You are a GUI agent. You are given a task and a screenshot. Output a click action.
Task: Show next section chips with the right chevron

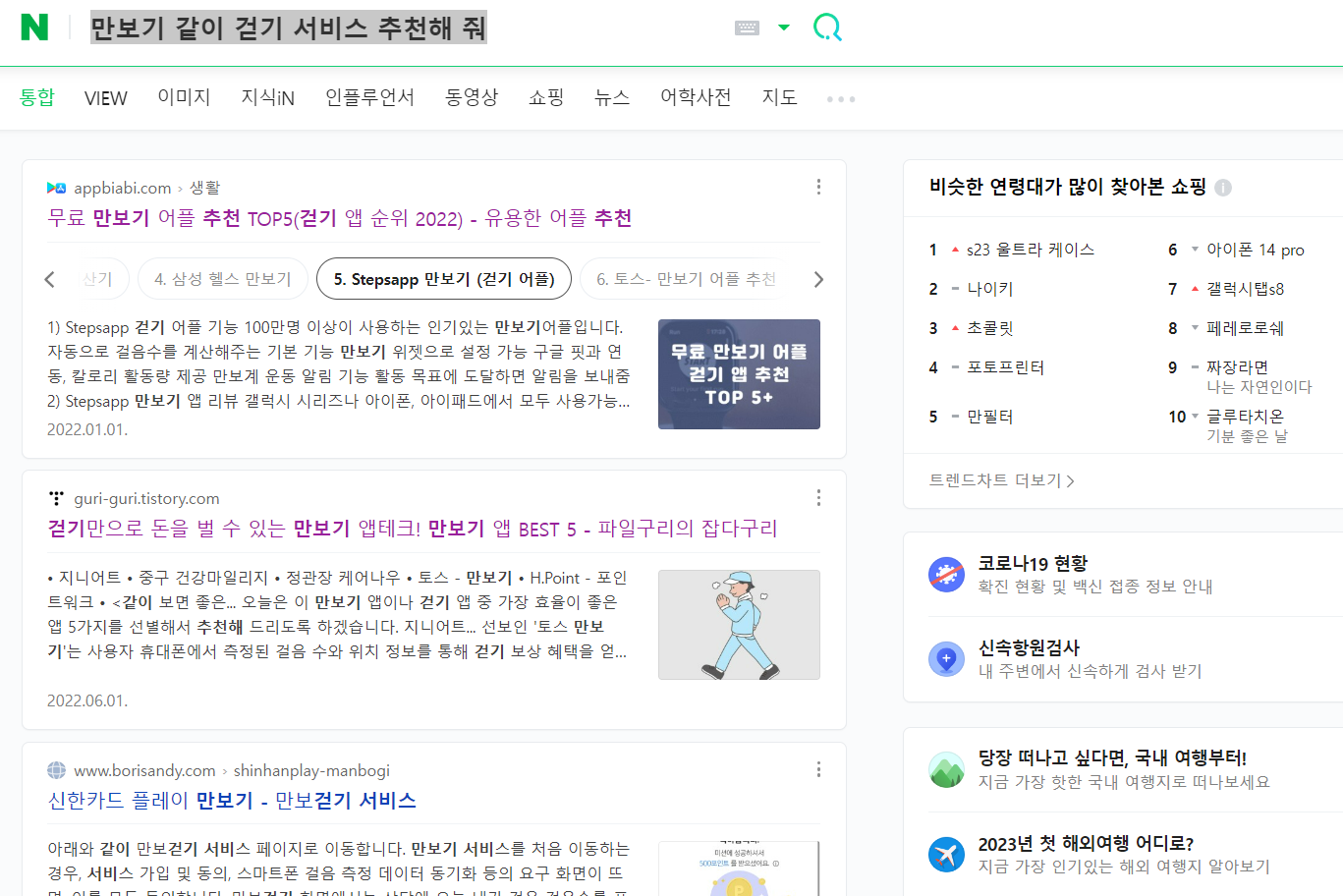(818, 279)
